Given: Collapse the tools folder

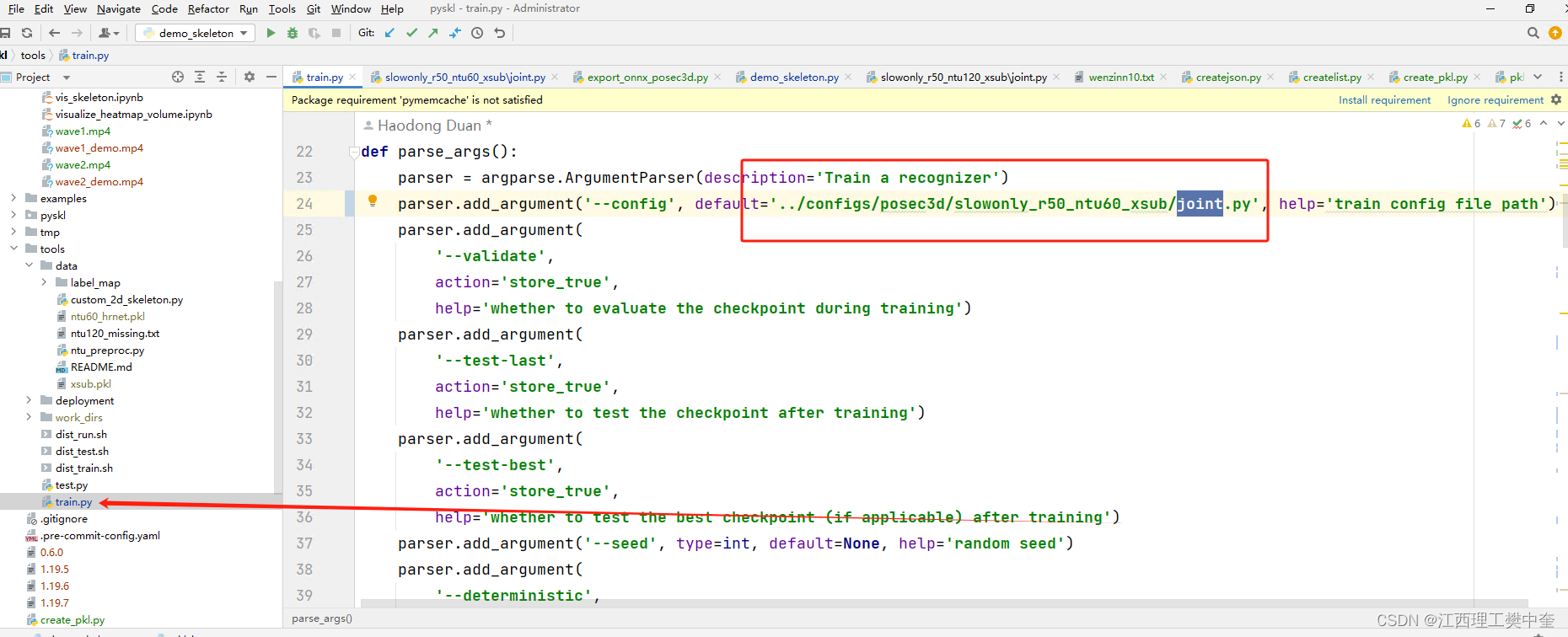Looking at the screenshot, I should pyautogui.click(x=13, y=249).
